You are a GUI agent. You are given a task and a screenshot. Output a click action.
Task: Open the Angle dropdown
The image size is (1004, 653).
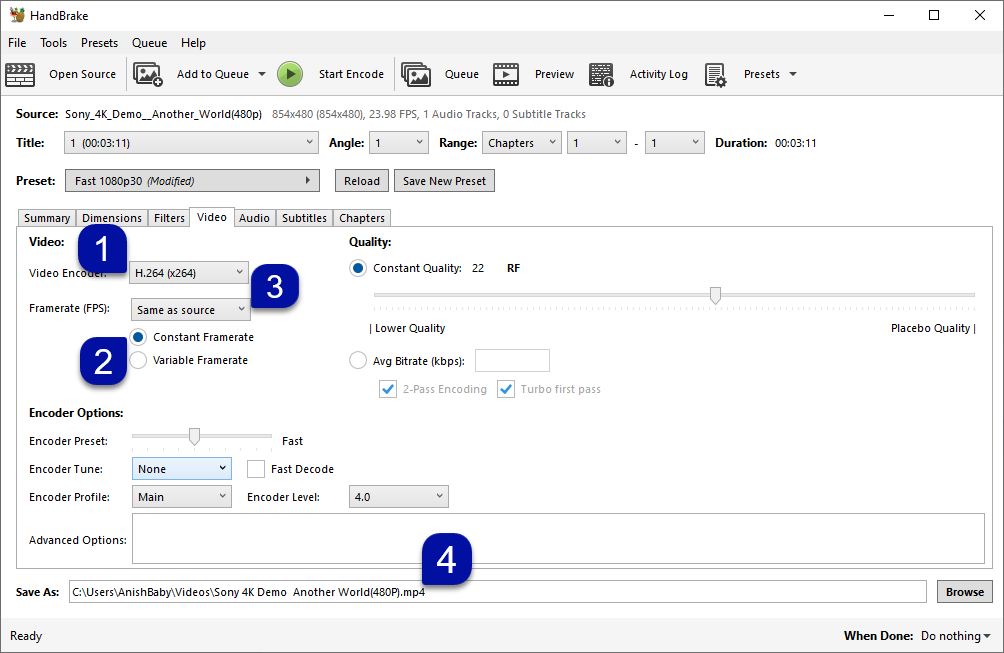399,143
